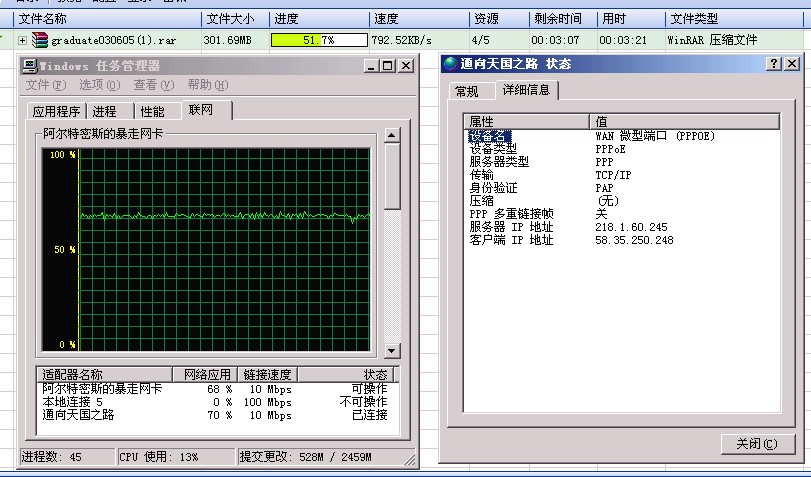This screenshot has height=477, width=811.
Task: Sort by the 进度 column header
Action: click(x=319, y=19)
